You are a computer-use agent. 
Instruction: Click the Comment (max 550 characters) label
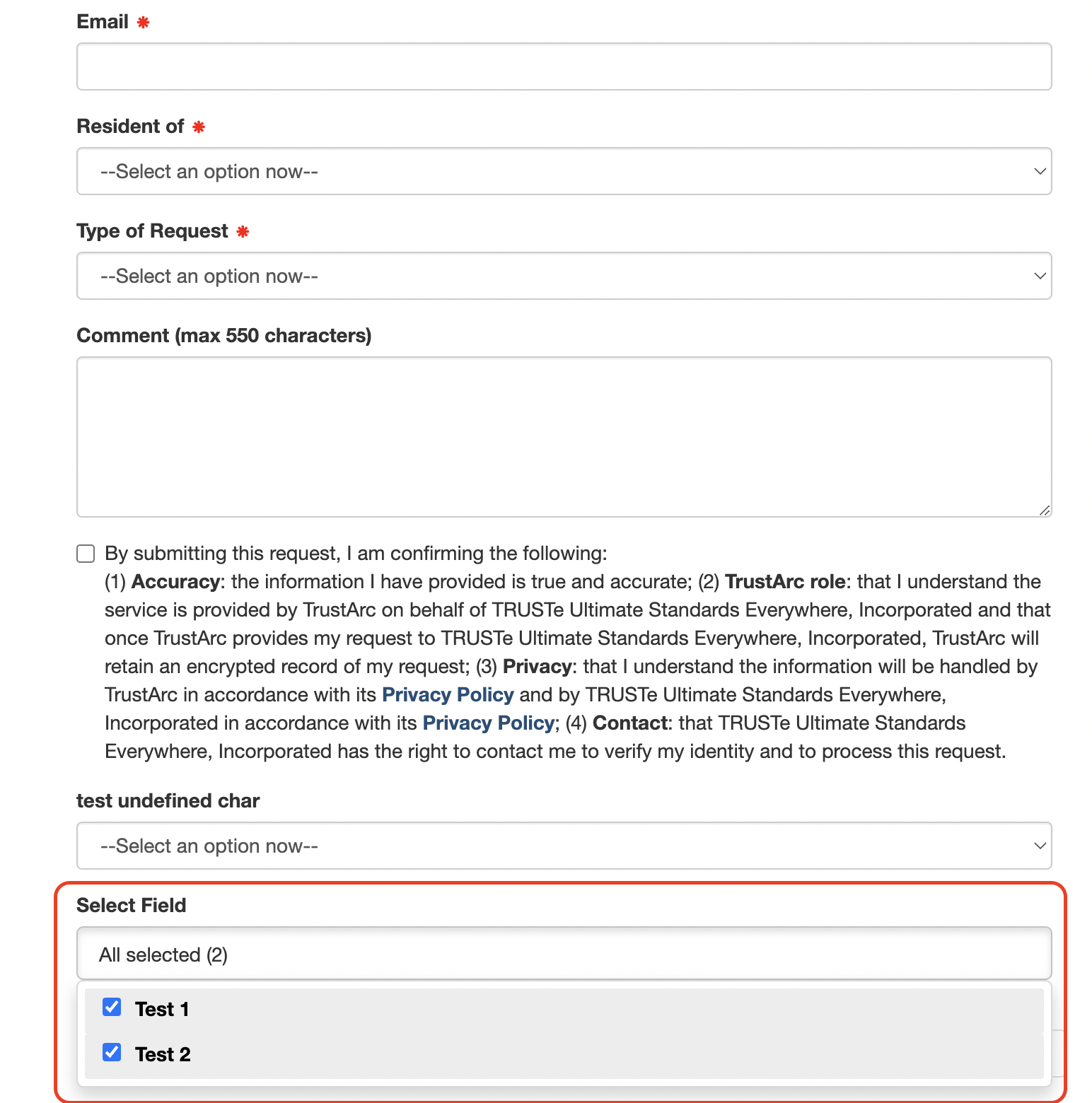coord(223,335)
